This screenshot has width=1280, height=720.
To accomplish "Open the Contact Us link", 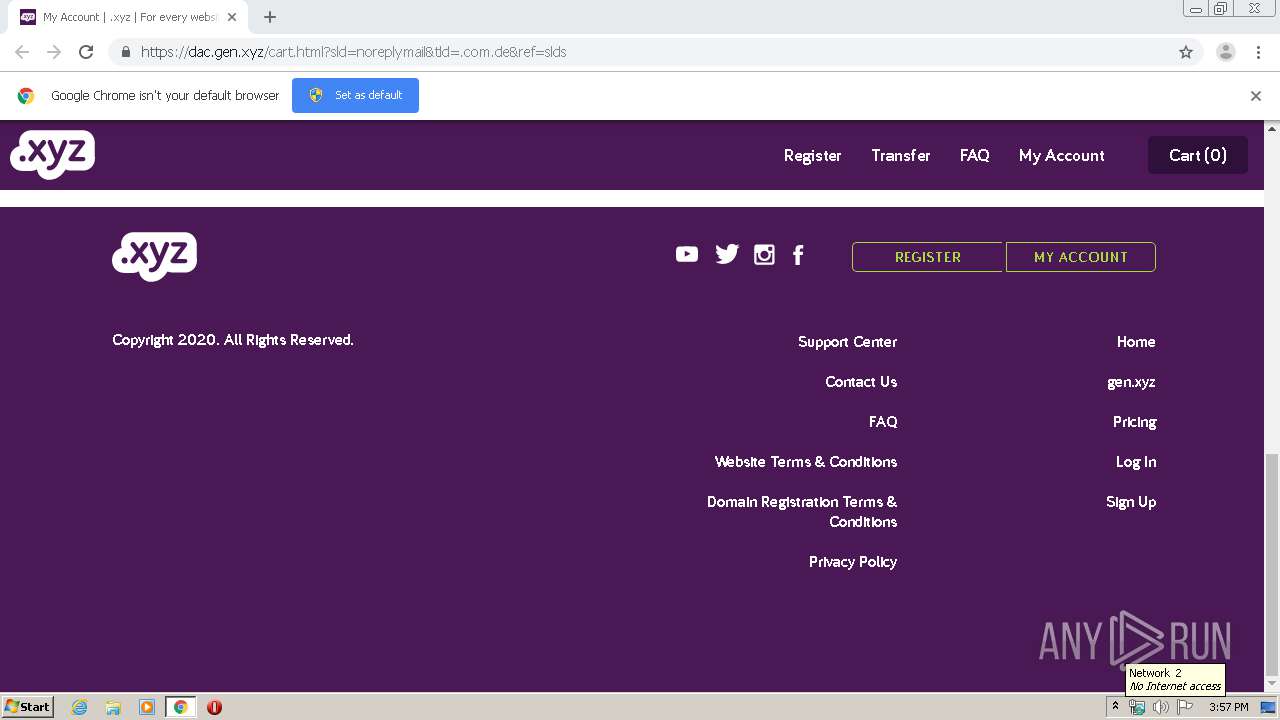I will (x=861, y=382).
